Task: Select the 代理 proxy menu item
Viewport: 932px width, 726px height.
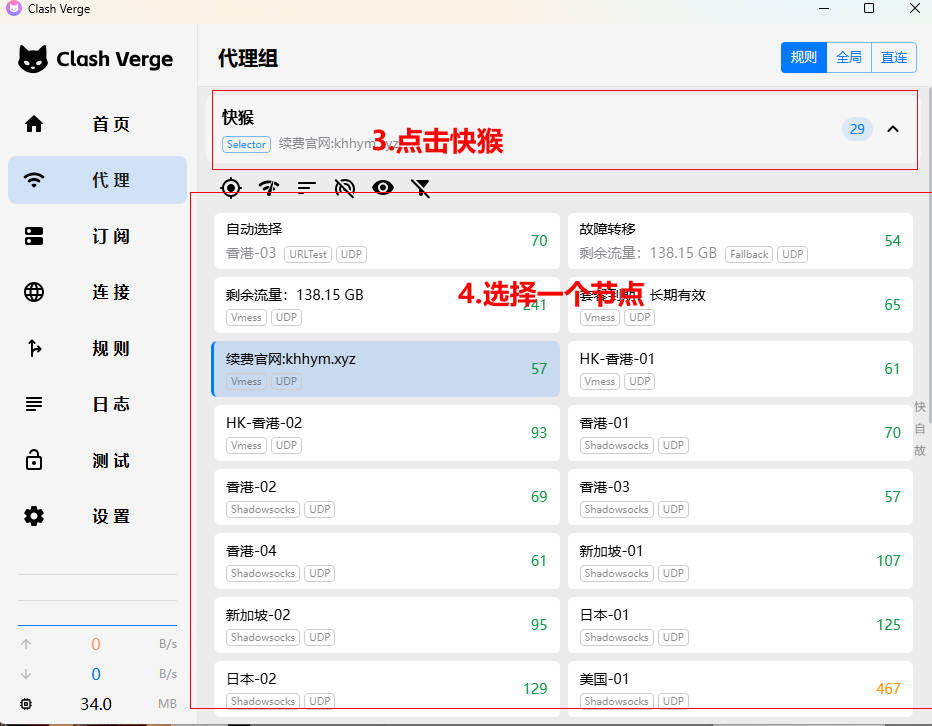Action: (97, 180)
